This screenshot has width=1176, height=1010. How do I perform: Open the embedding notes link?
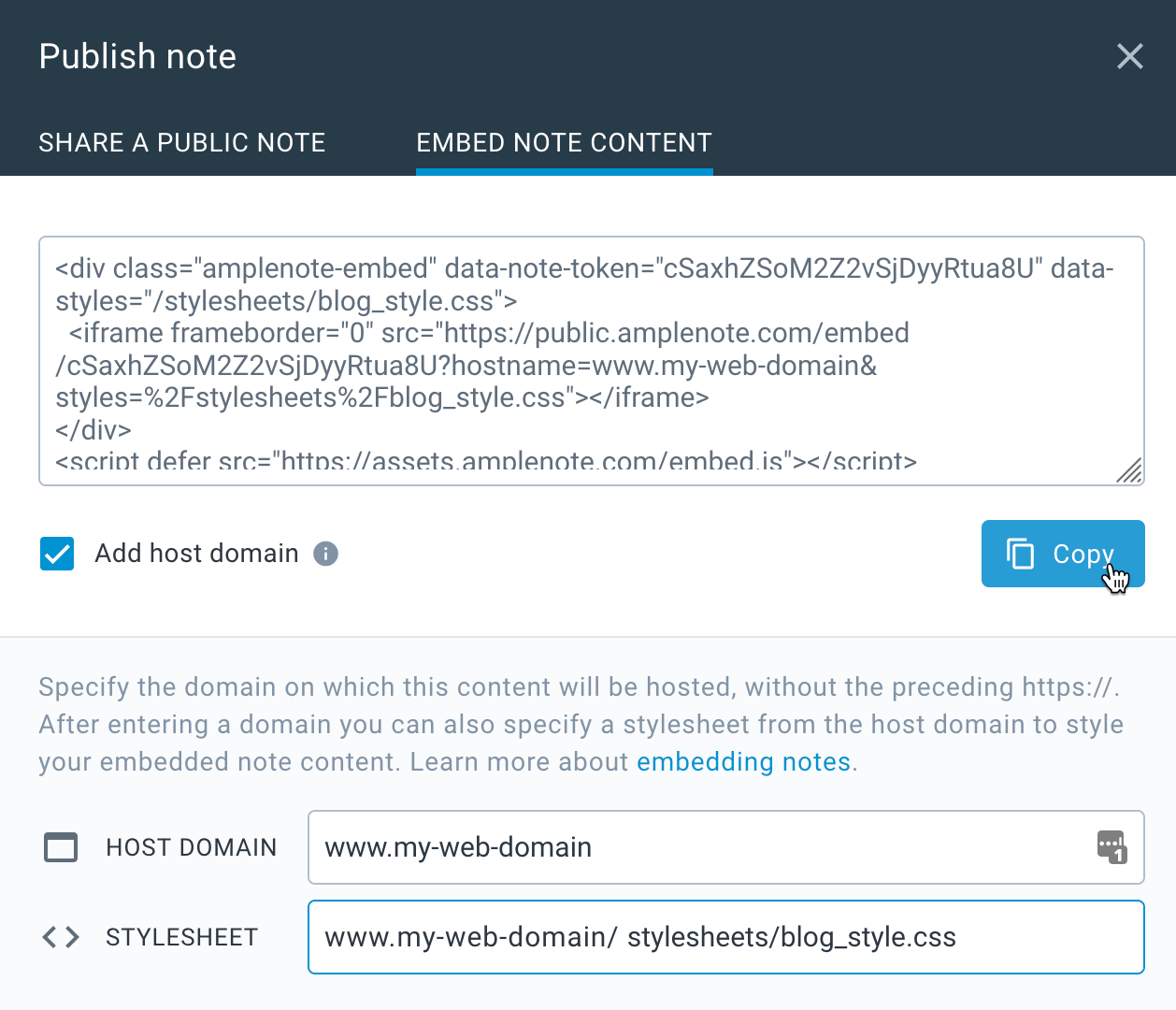pyautogui.click(x=744, y=762)
